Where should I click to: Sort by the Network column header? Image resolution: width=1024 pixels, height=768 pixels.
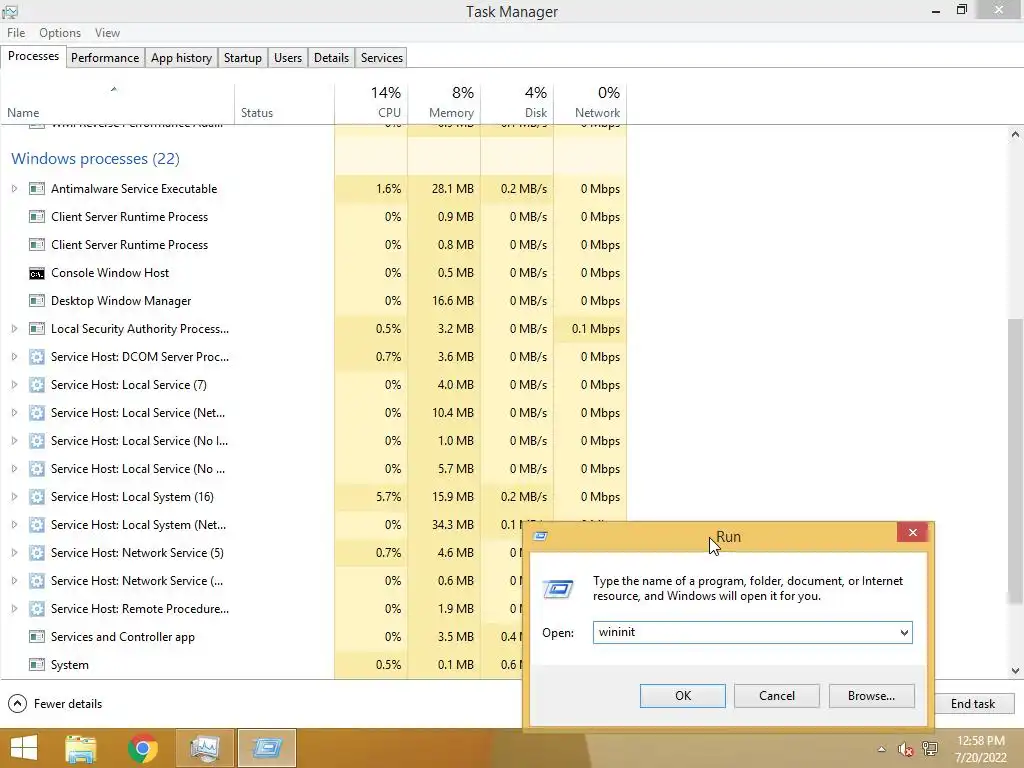pyautogui.click(x=590, y=103)
